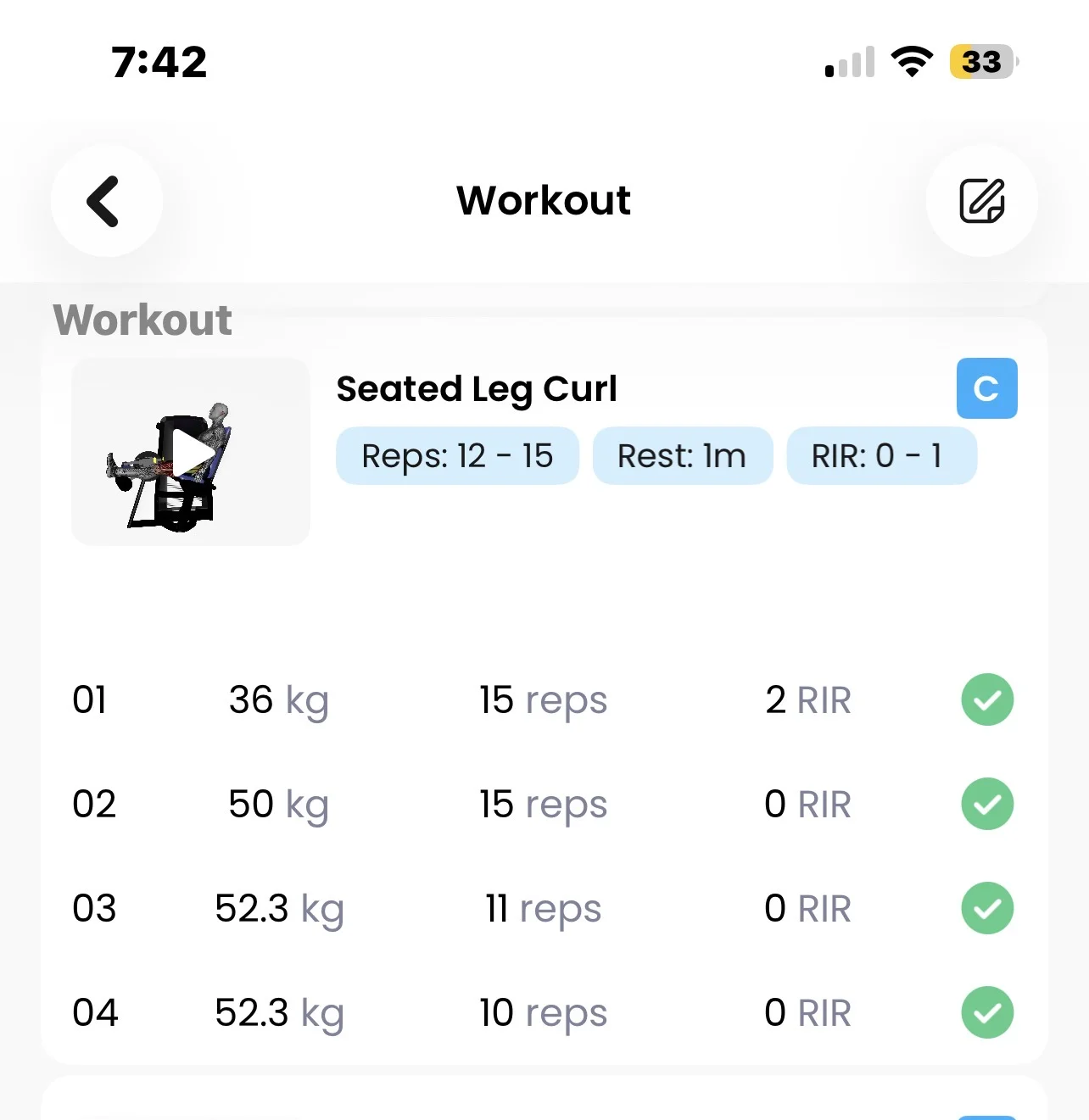Viewport: 1089px width, 1120px height.
Task: Edit the 11 reps field
Action: click(x=543, y=908)
